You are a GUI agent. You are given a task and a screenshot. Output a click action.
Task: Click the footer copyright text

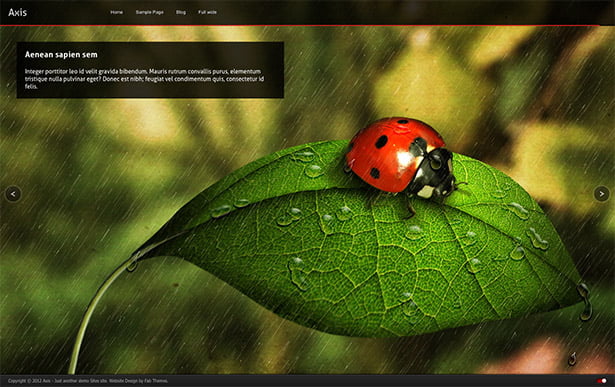[88, 381]
